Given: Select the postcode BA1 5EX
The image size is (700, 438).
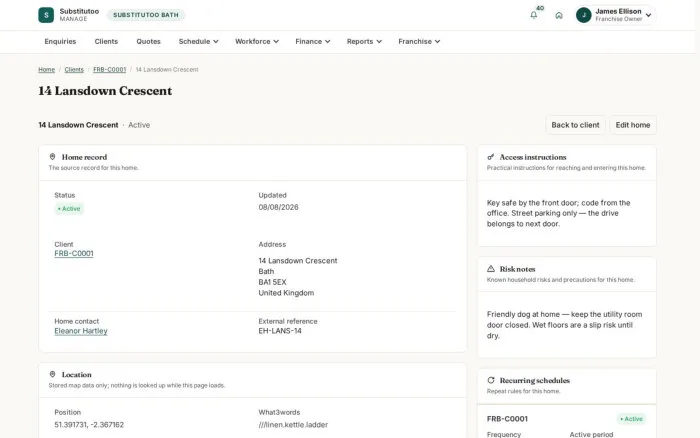Looking at the screenshot, I should click(272, 282).
